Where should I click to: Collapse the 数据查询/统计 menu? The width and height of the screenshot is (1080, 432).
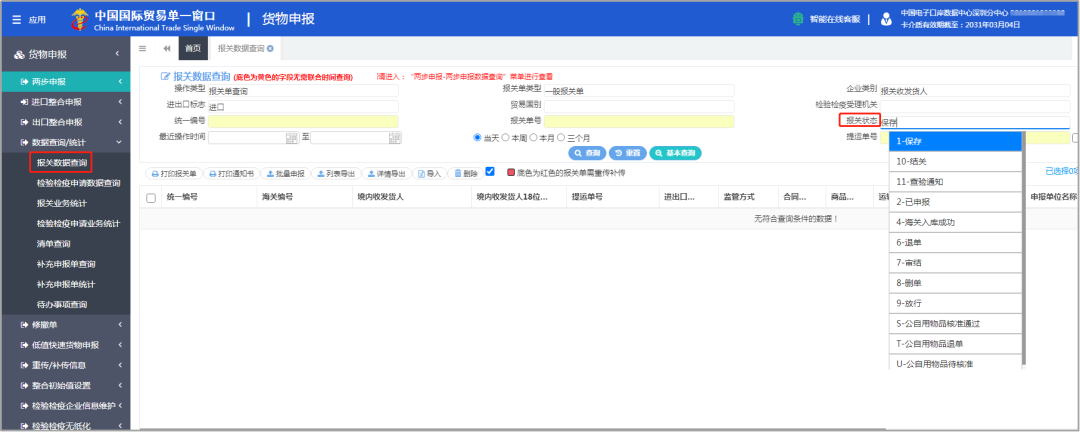coord(65,142)
